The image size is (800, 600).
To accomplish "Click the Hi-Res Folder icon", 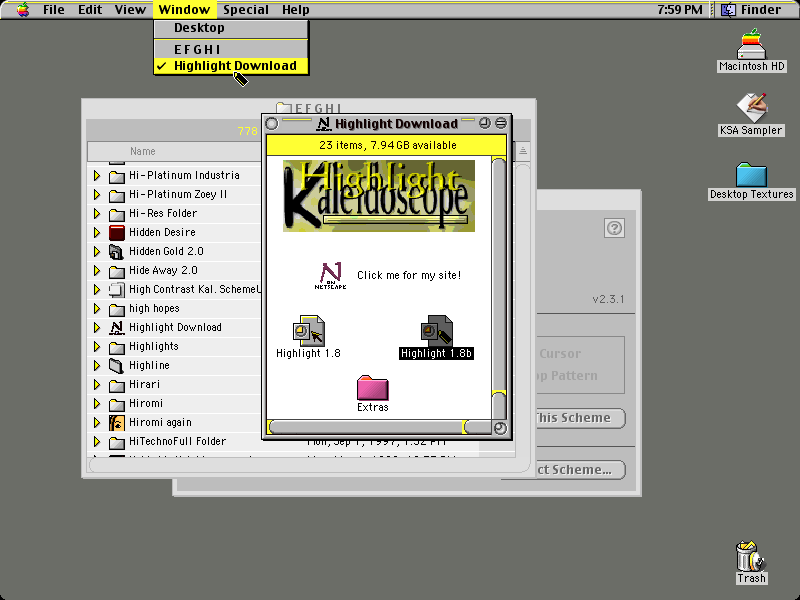I will (117, 214).
